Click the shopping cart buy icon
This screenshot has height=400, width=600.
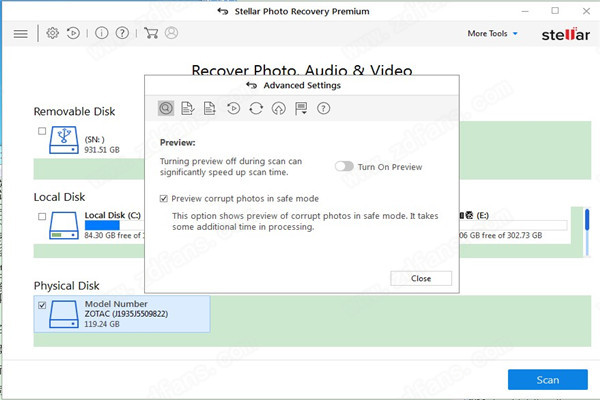[x=151, y=33]
